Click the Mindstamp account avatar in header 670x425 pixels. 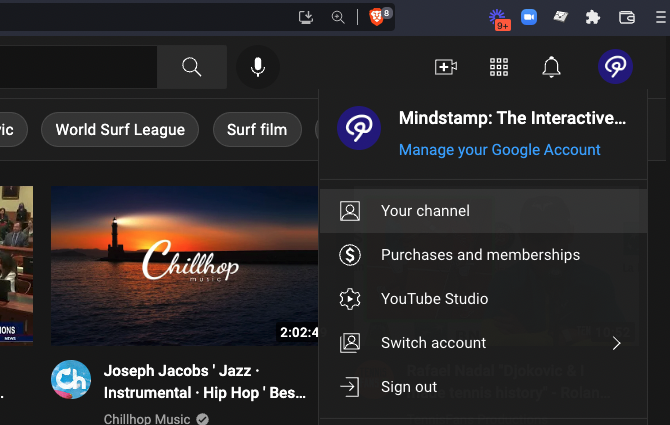(615, 67)
